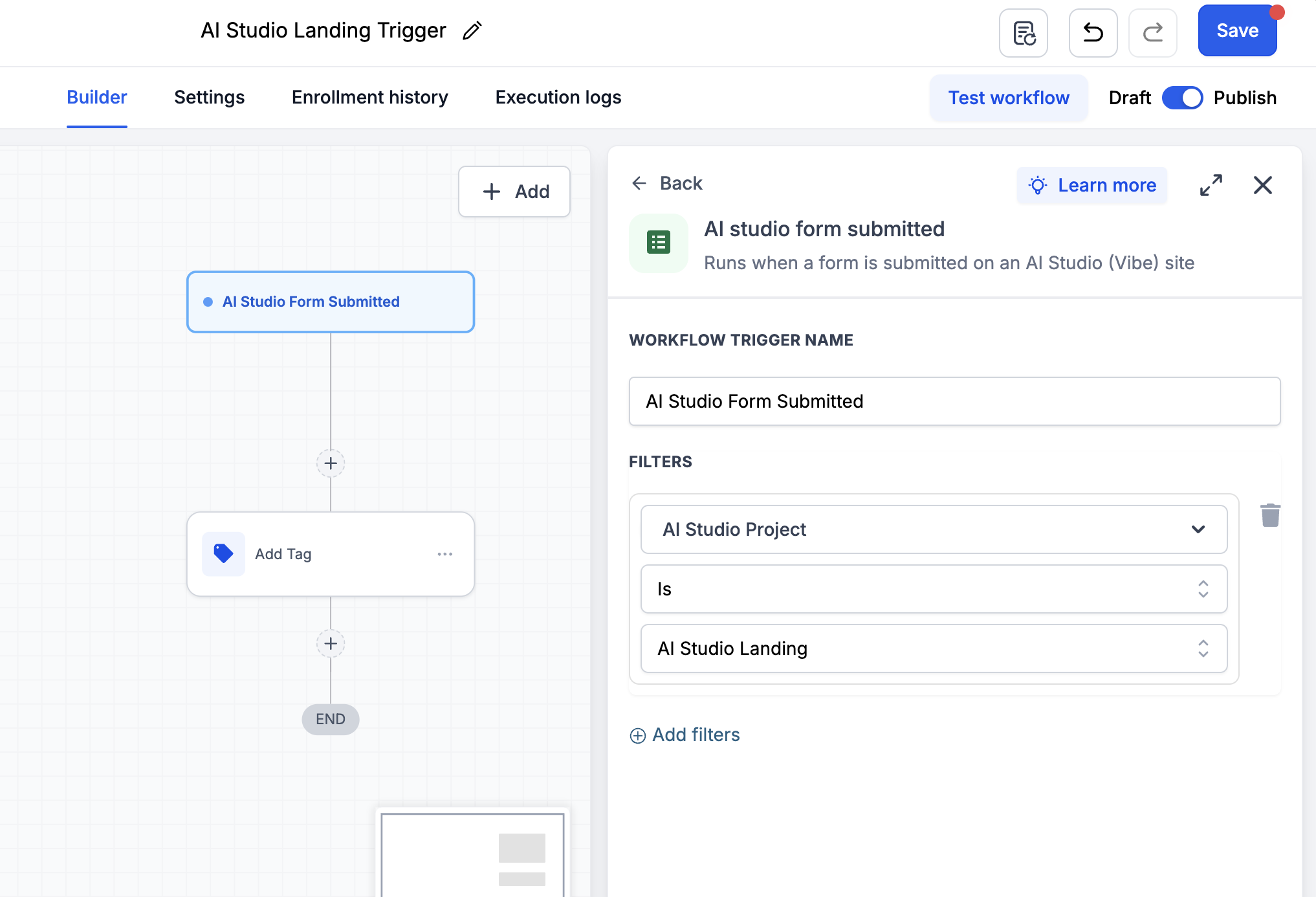Image resolution: width=1316 pixels, height=897 pixels.
Task: Go Back in the trigger panel
Action: 667,183
